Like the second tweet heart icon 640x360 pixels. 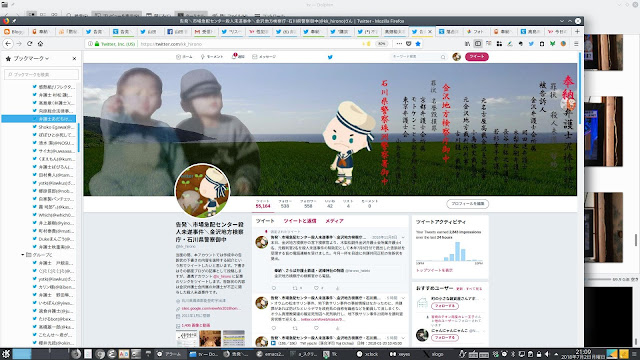(316, 328)
